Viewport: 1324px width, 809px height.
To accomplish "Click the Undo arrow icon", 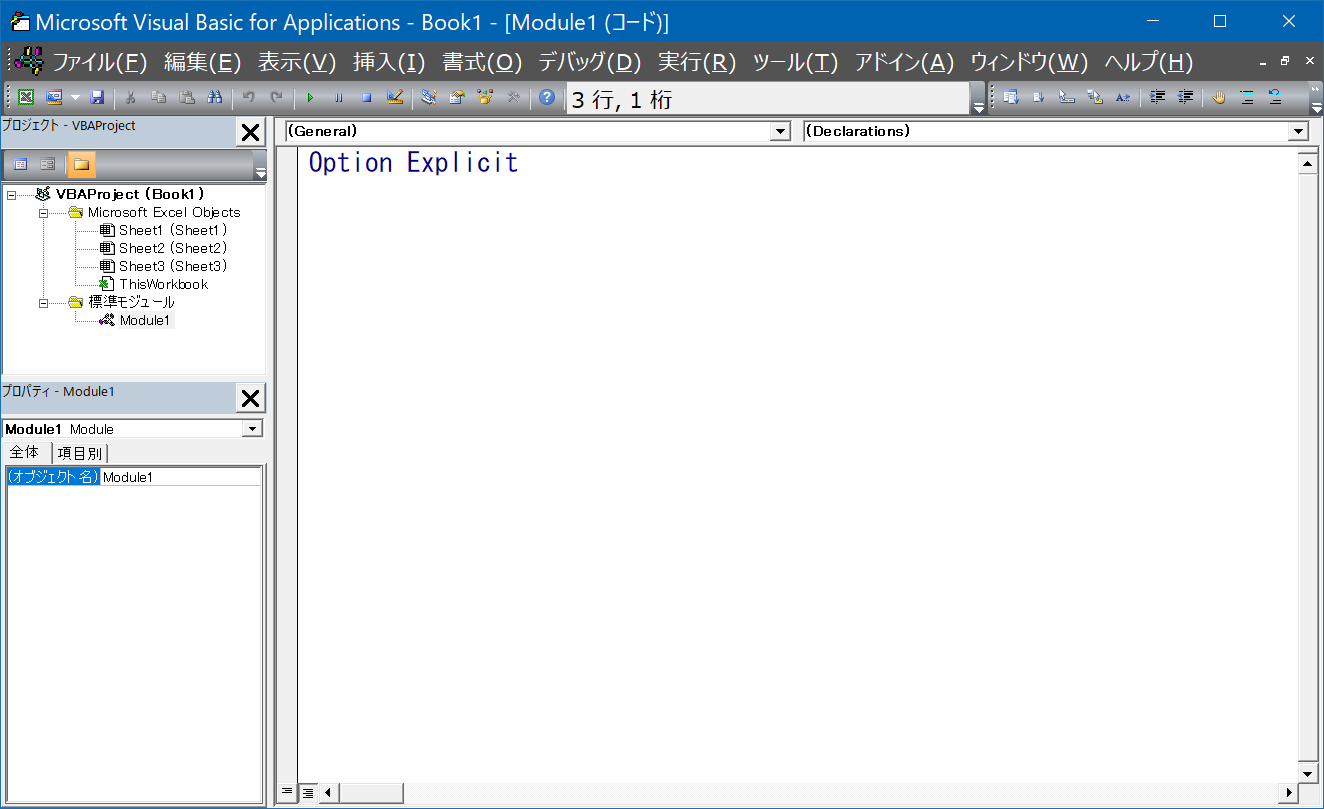I will (248, 97).
